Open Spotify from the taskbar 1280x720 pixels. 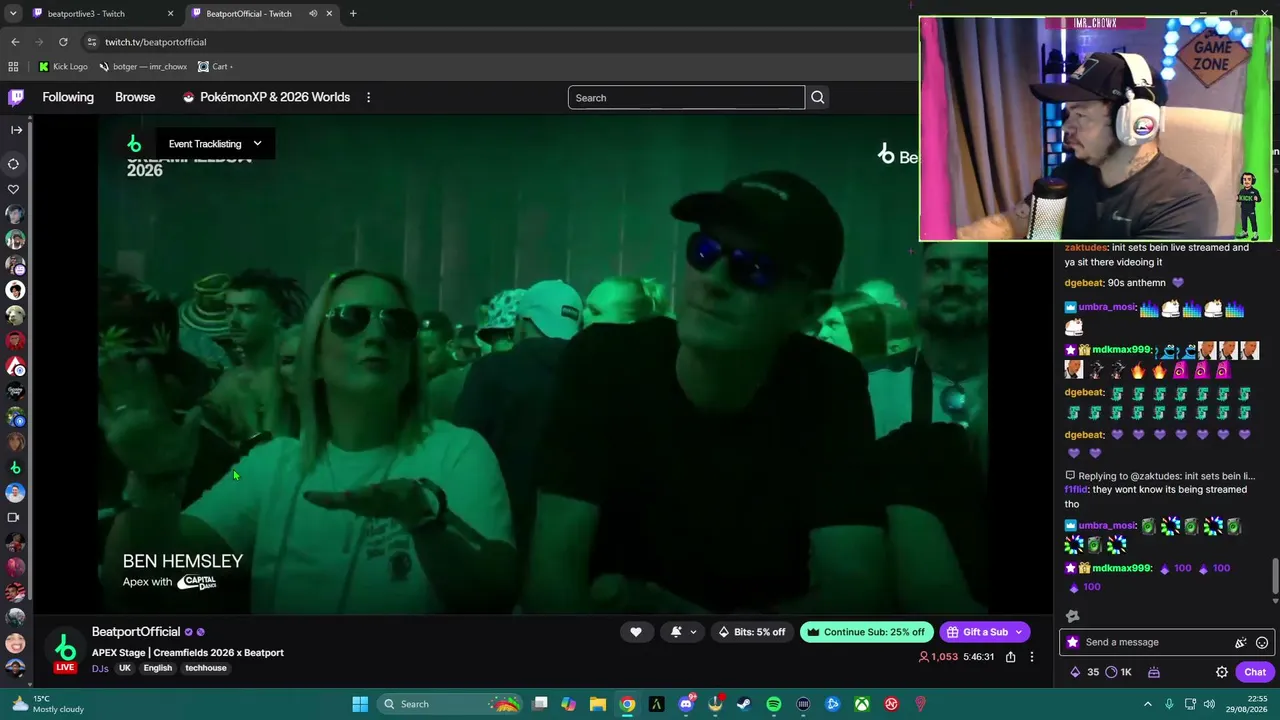(774, 704)
